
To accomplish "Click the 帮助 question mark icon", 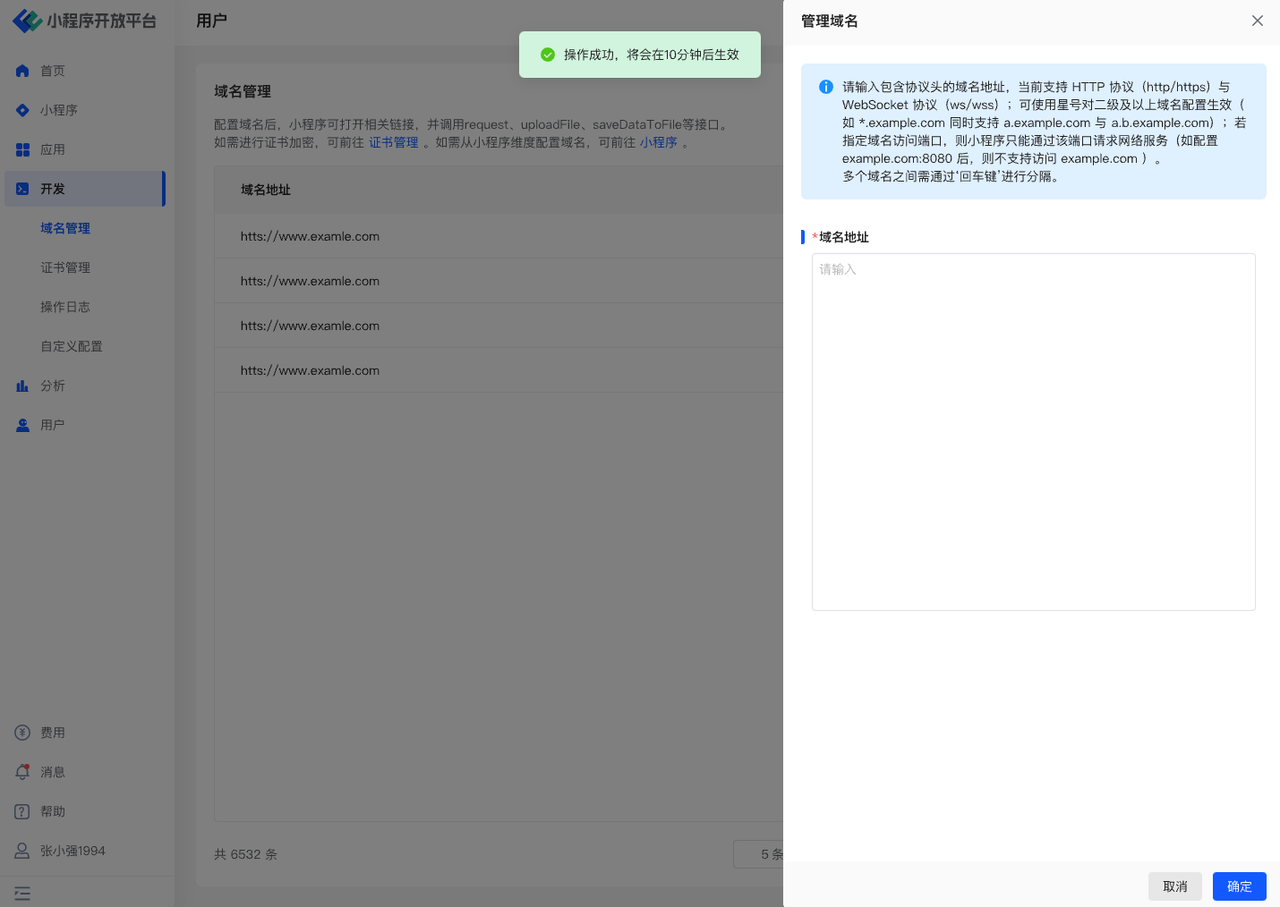I will click(22, 812).
